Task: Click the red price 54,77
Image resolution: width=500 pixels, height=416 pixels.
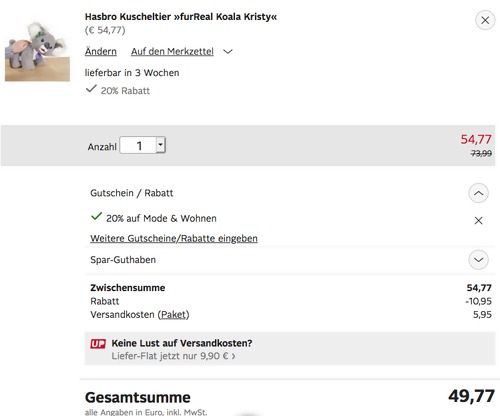Action: 476,139
